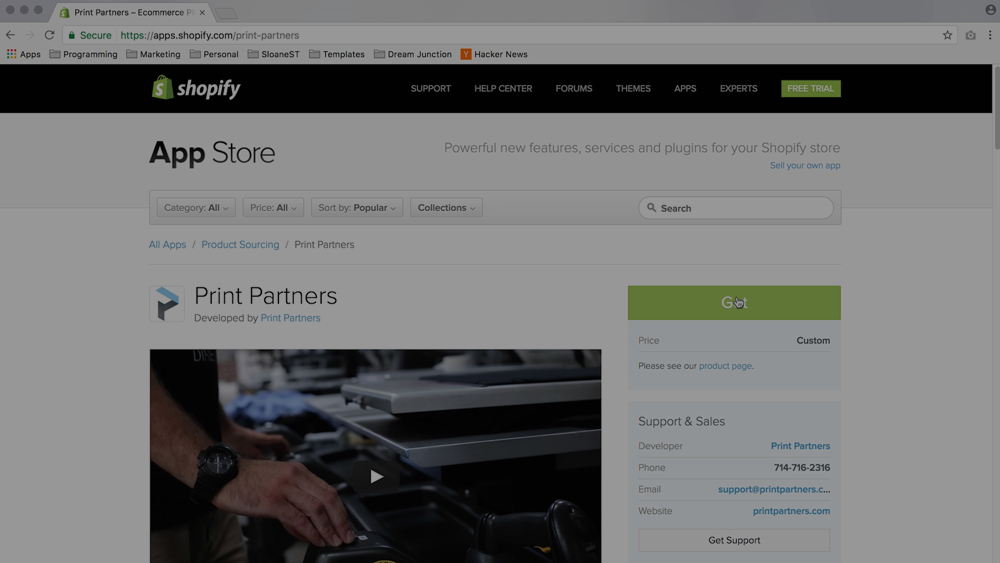Screen dimensions: 1000x563
Task: Click the browser address bar URL
Action: (210, 35)
